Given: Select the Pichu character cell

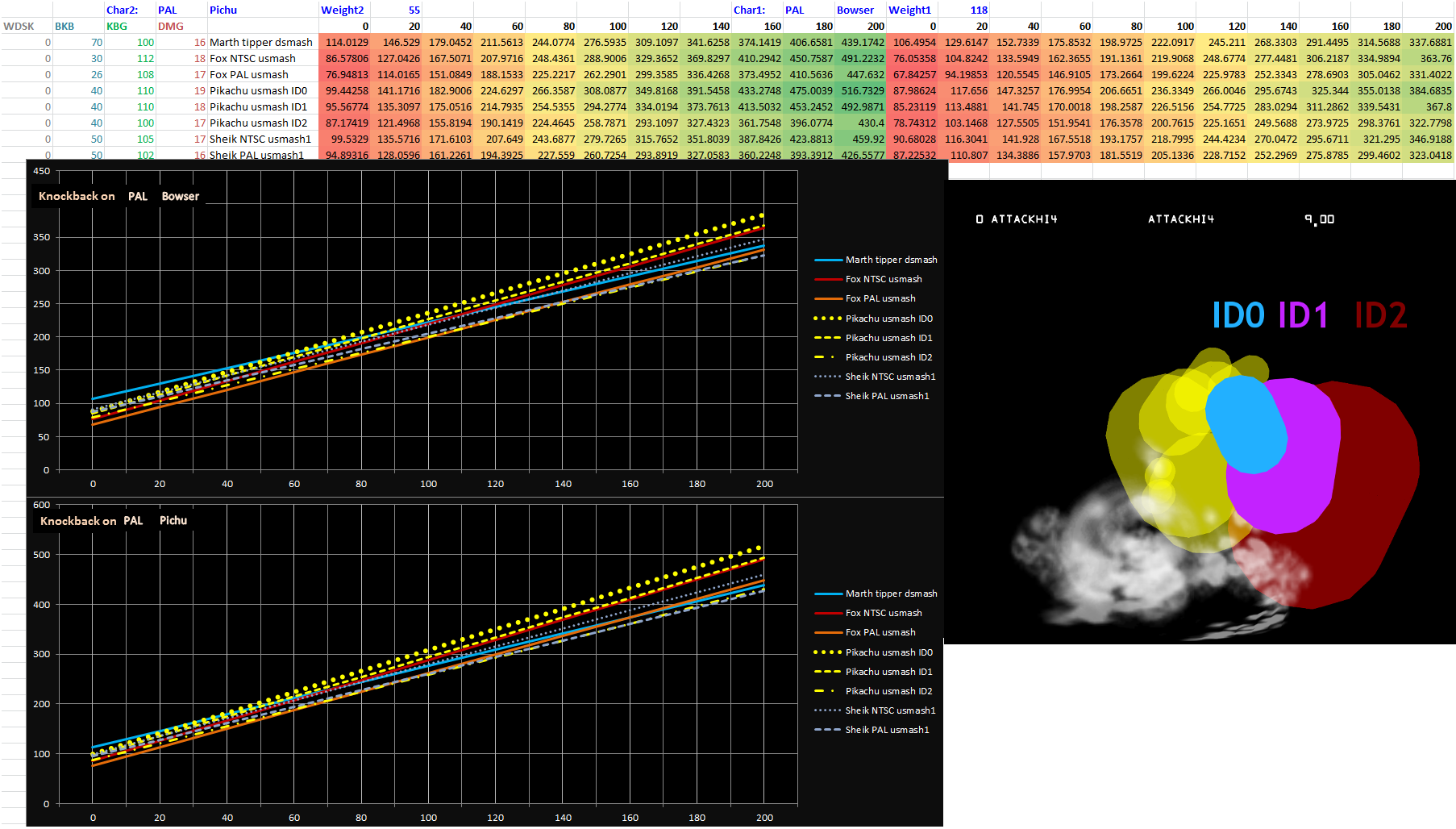Looking at the screenshot, I should [263, 10].
